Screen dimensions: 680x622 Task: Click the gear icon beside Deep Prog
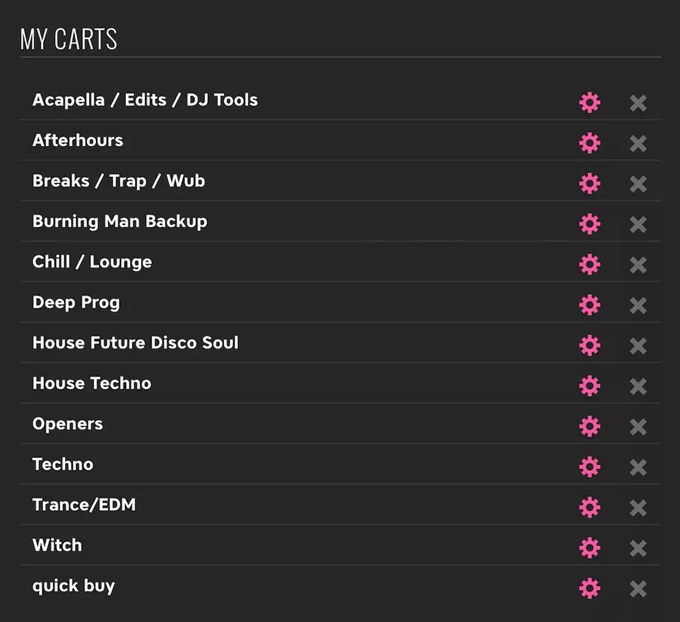point(590,305)
